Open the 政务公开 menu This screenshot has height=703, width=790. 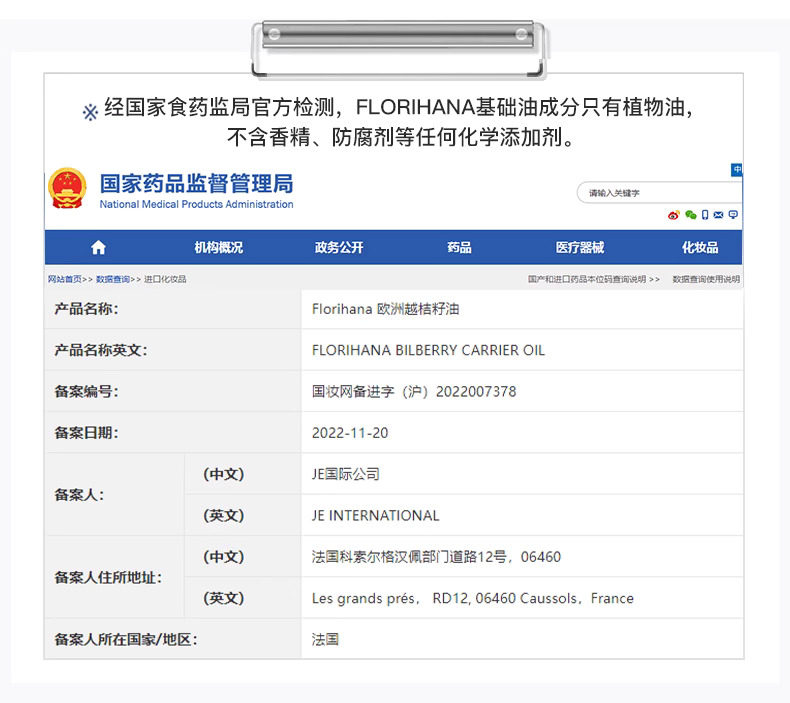339,247
